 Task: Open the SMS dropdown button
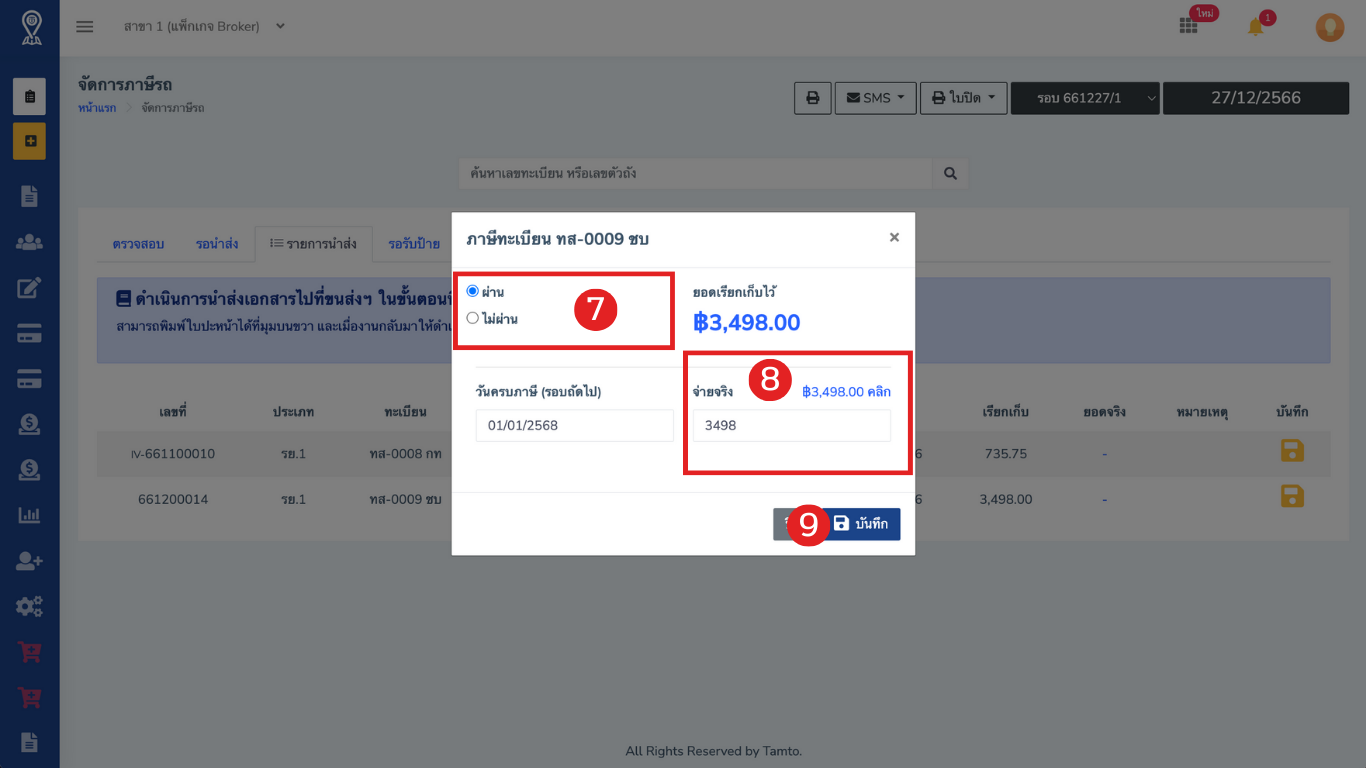tap(875, 98)
